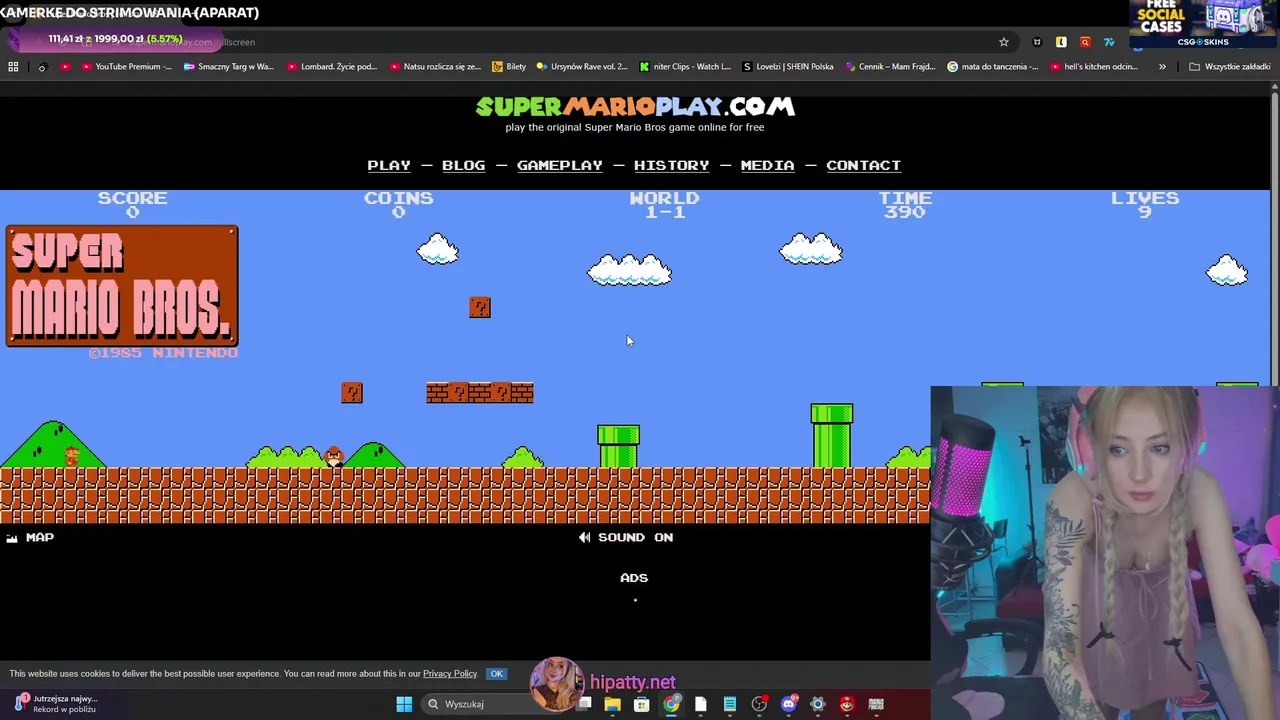Click the 7TV extension icon
Screen dimensions: 1280x720
tap(1109, 42)
